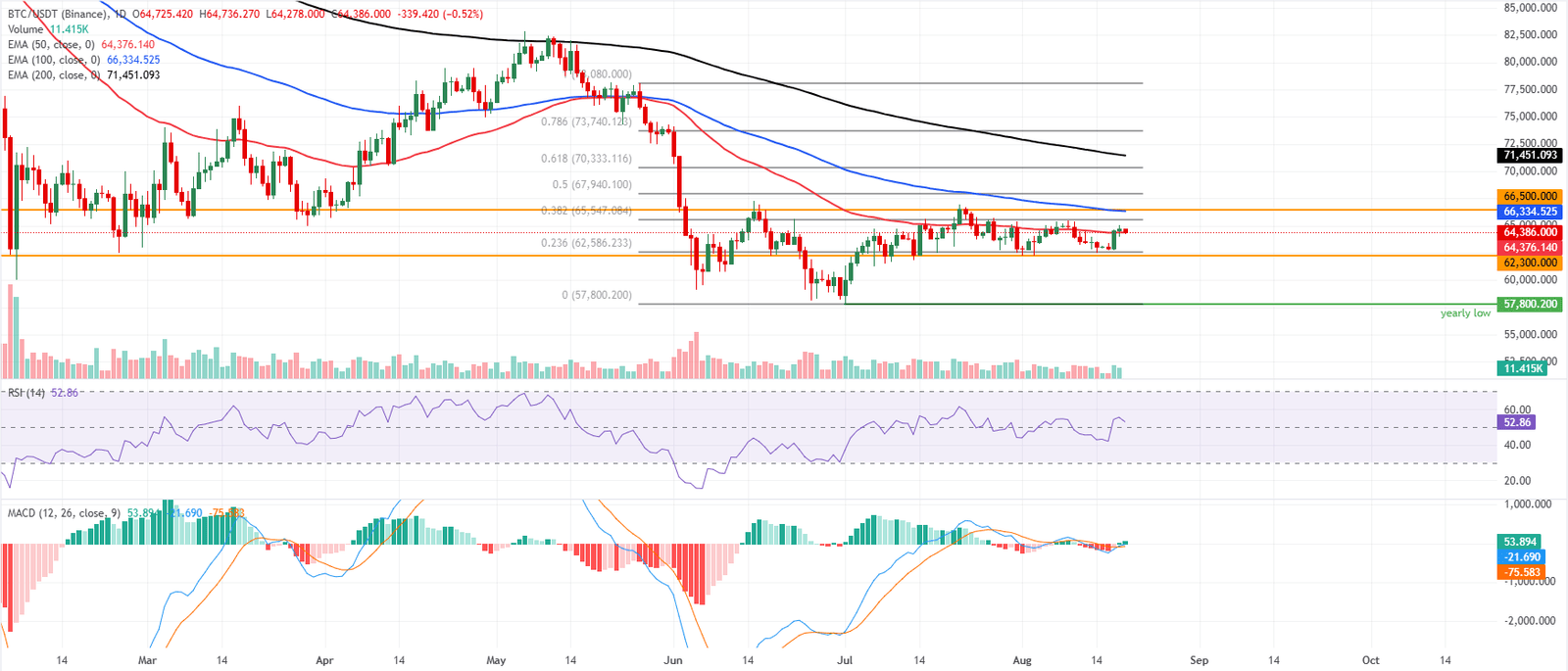The height and width of the screenshot is (671, 1568).
Task: Click the red 64,376.140 EMA price label
Action: pos(1530,248)
